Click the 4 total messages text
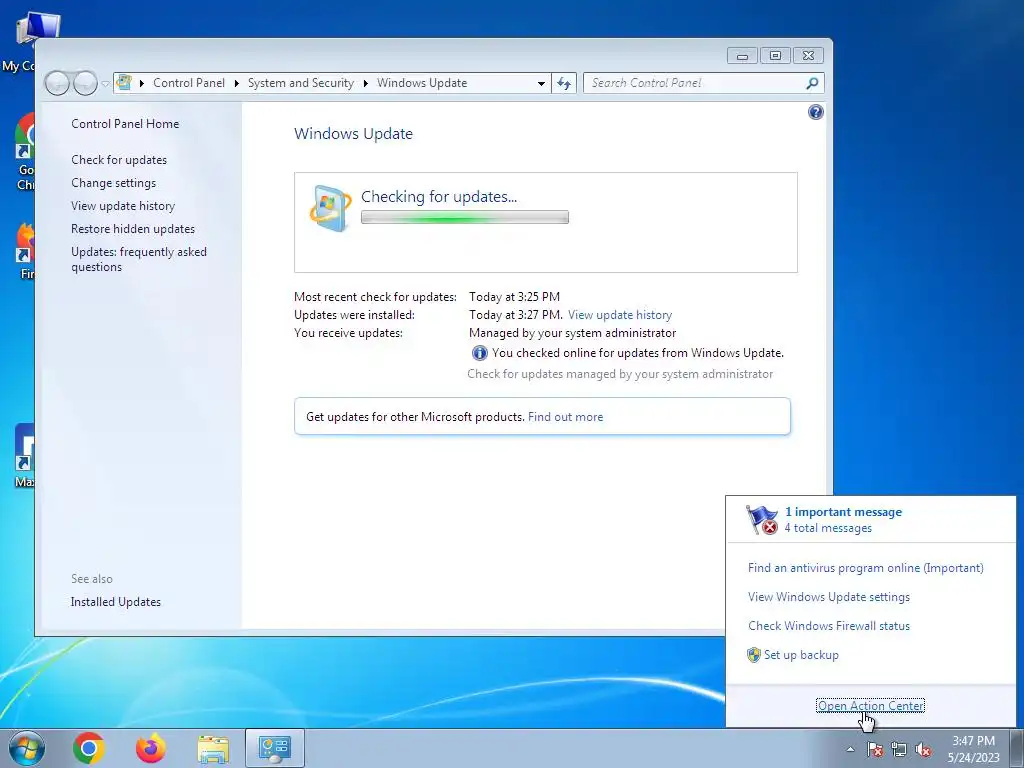 828,528
